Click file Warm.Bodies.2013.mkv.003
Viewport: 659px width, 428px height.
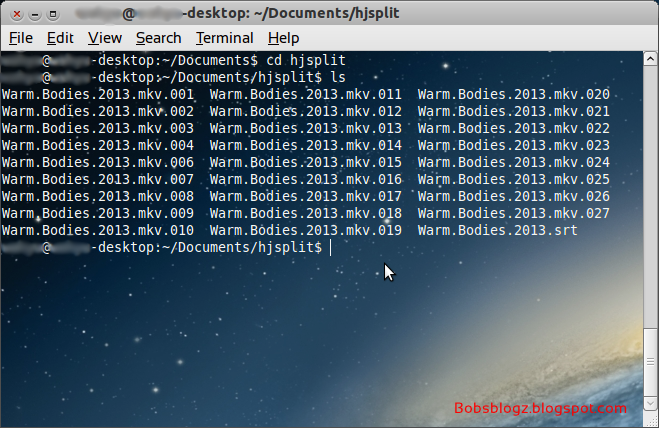click(x=98, y=128)
